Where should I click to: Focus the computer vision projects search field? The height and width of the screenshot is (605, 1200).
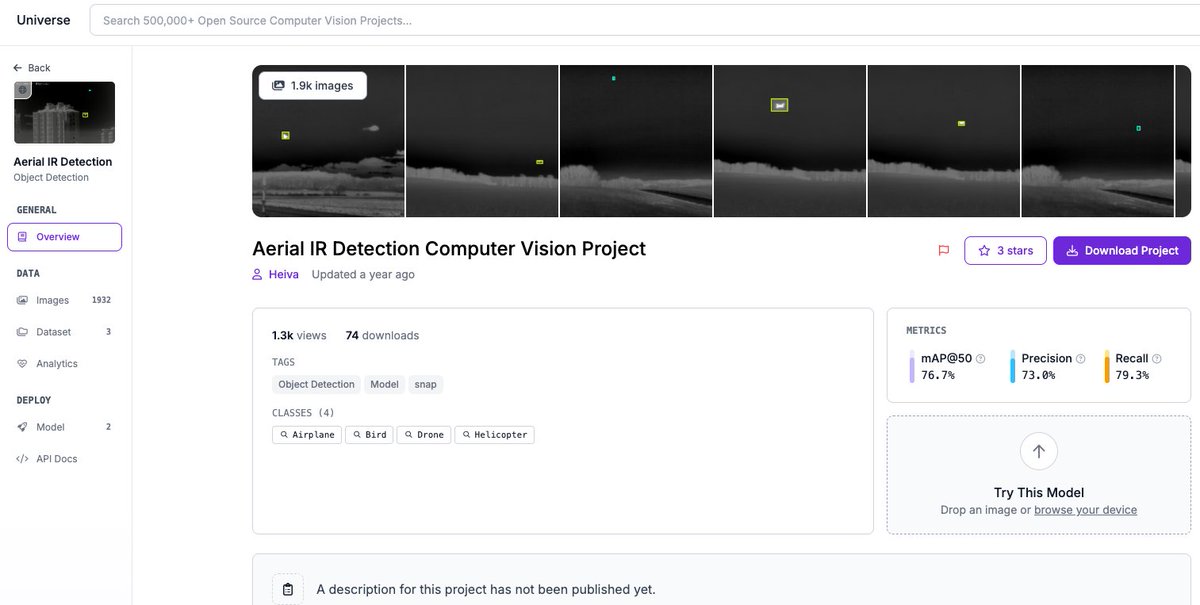pos(645,20)
